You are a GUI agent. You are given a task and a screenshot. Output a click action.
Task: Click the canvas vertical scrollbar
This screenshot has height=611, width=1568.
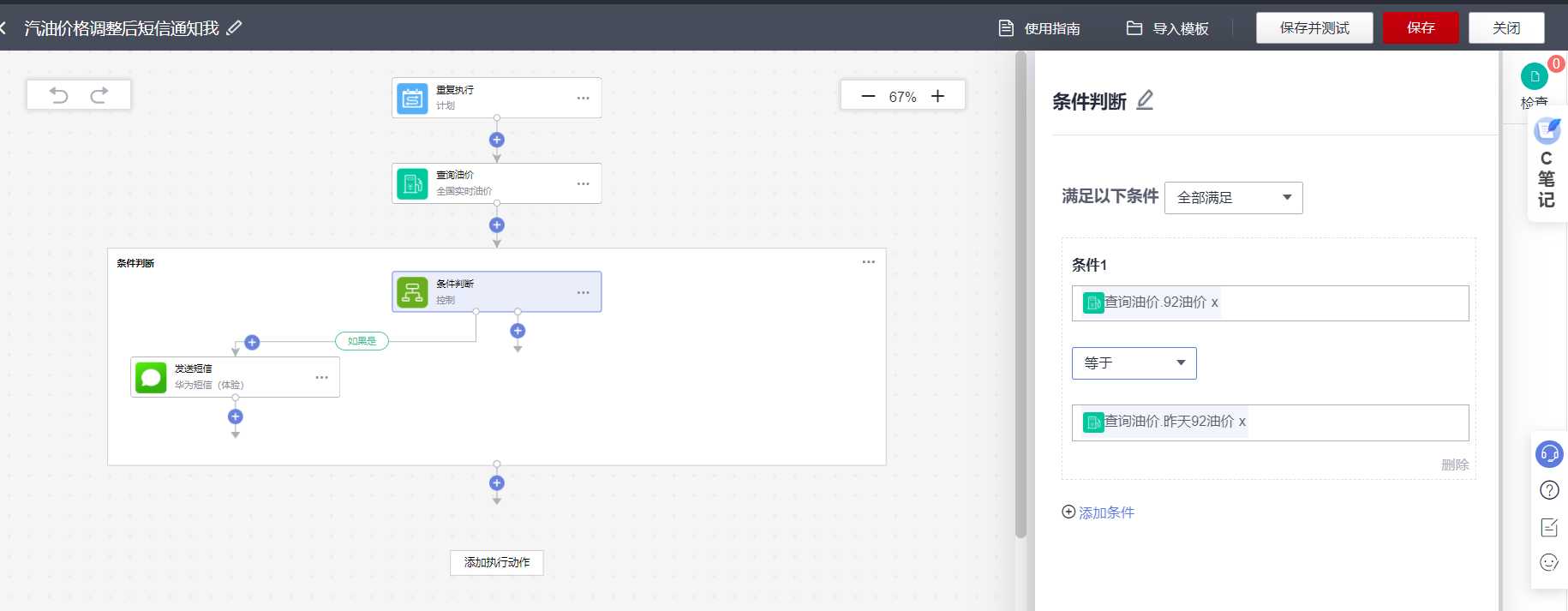1020,295
